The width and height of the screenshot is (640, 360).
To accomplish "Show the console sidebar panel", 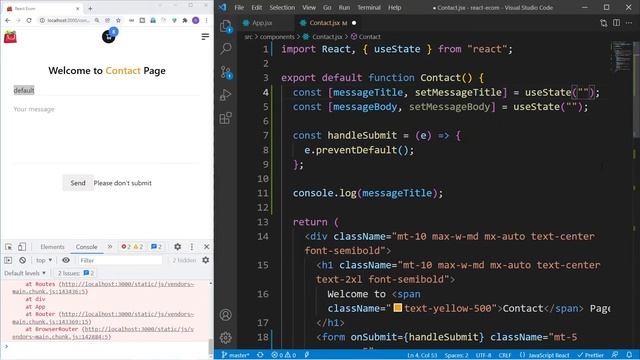I will 8,260.
